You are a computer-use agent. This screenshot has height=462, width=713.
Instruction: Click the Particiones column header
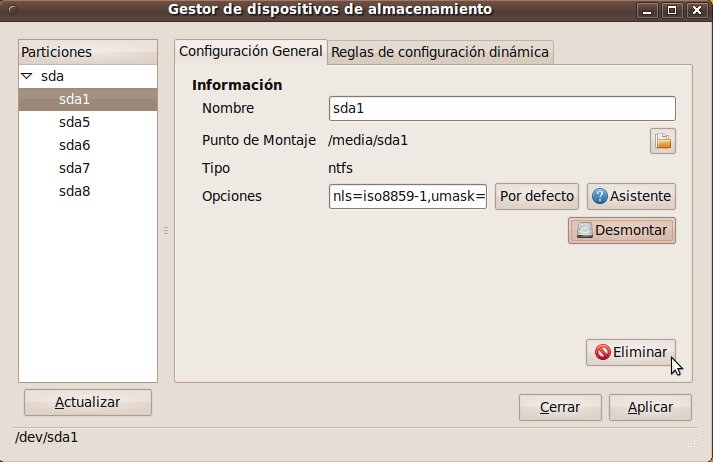coord(88,52)
